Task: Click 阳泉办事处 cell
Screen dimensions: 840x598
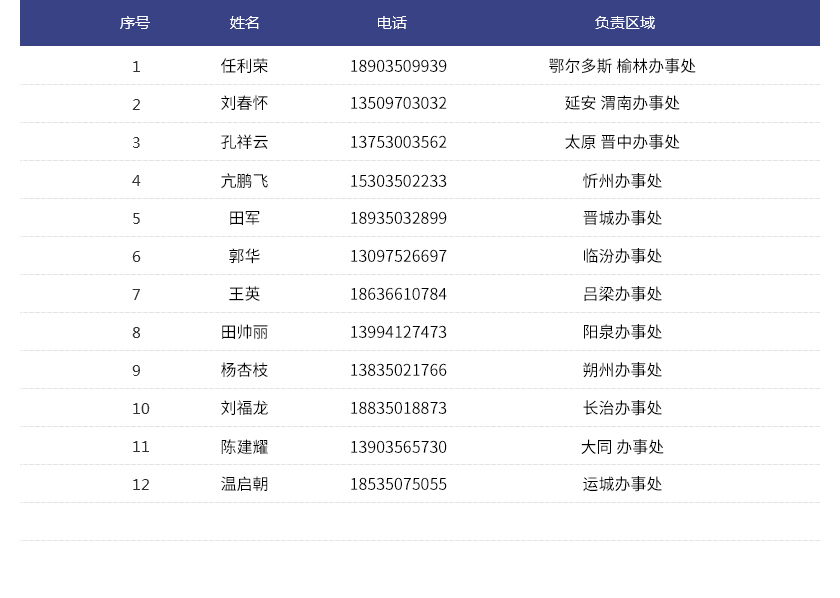Action: tap(622, 332)
